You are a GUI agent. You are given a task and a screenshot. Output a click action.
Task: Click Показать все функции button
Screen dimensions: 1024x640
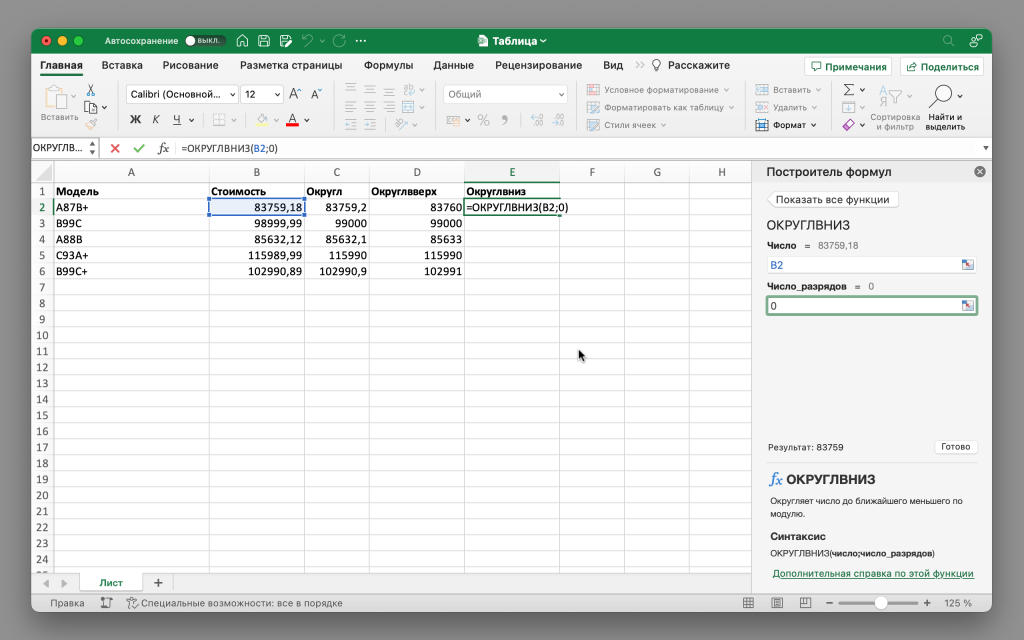tap(833, 199)
